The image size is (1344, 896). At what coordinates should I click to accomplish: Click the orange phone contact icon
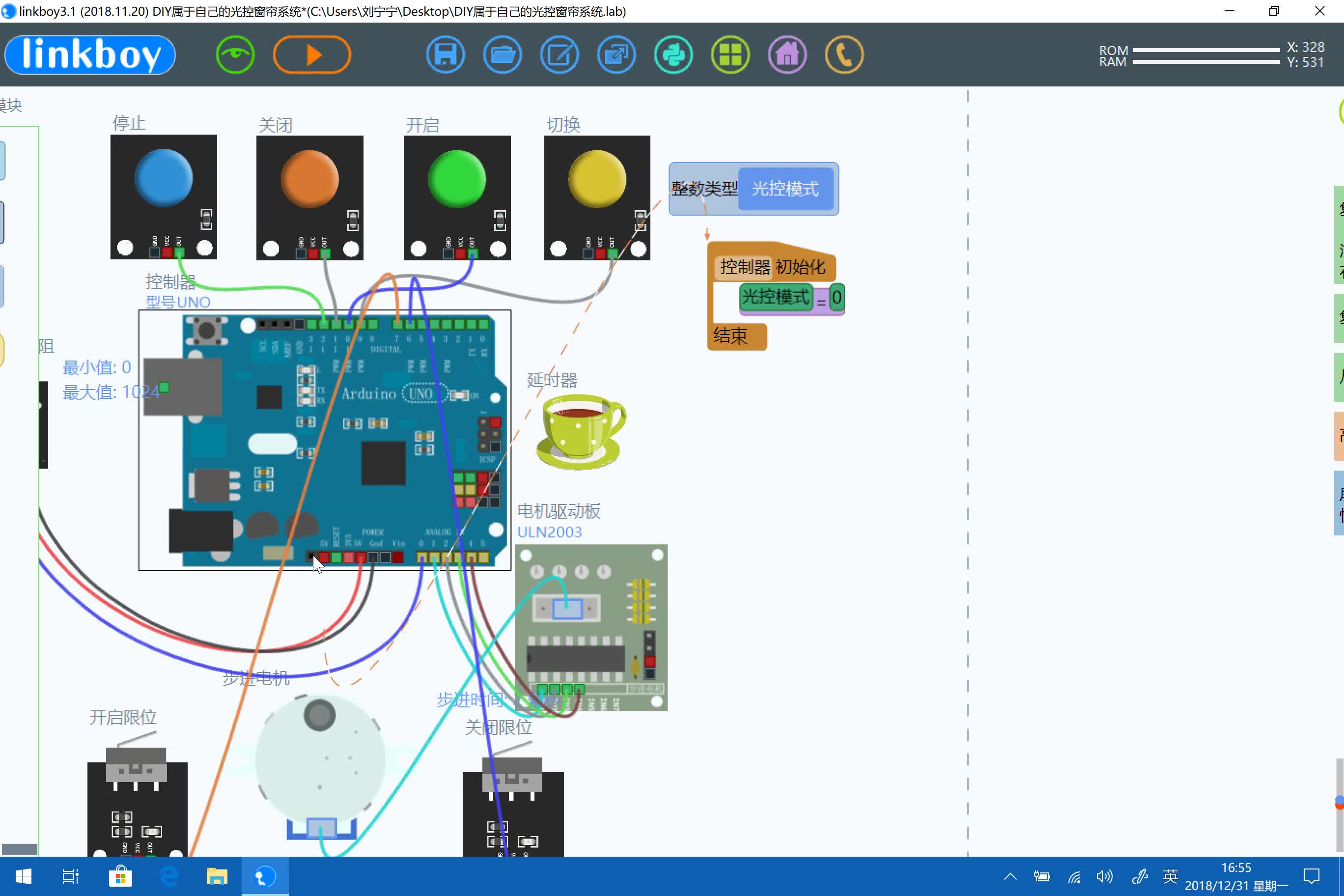pos(844,55)
